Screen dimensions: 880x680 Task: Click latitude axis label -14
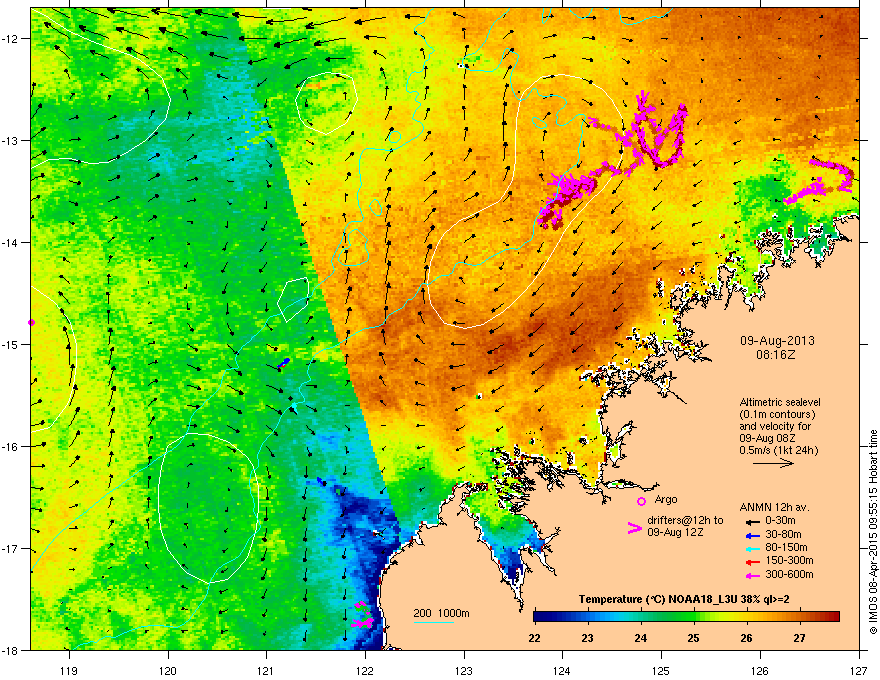click(10, 243)
